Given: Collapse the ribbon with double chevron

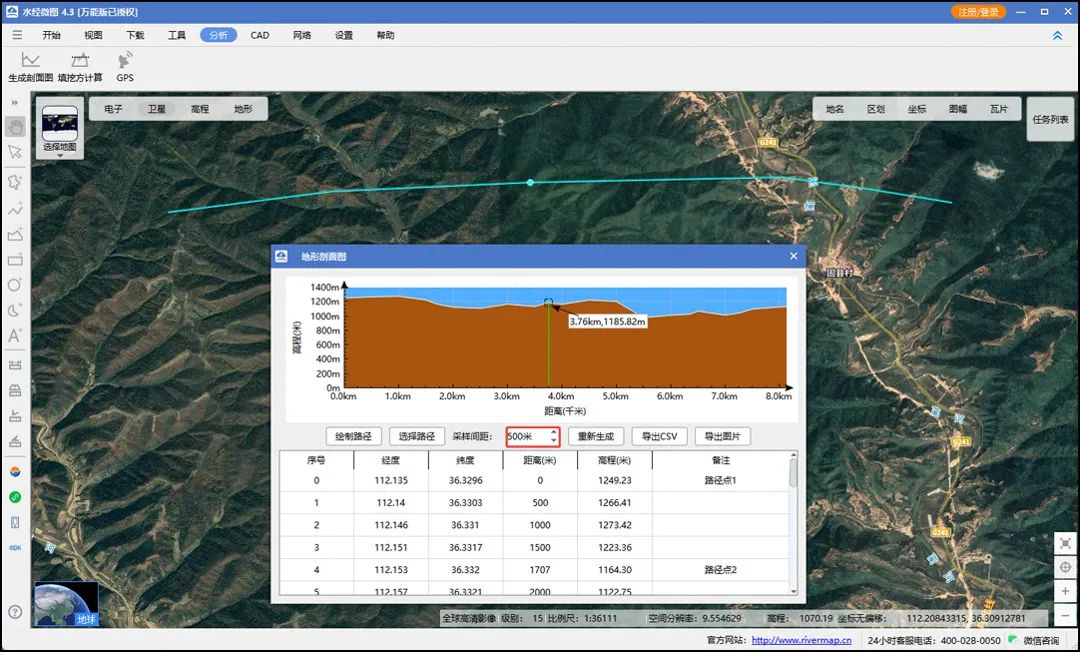Looking at the screenshot, I should coord(1057,35).
